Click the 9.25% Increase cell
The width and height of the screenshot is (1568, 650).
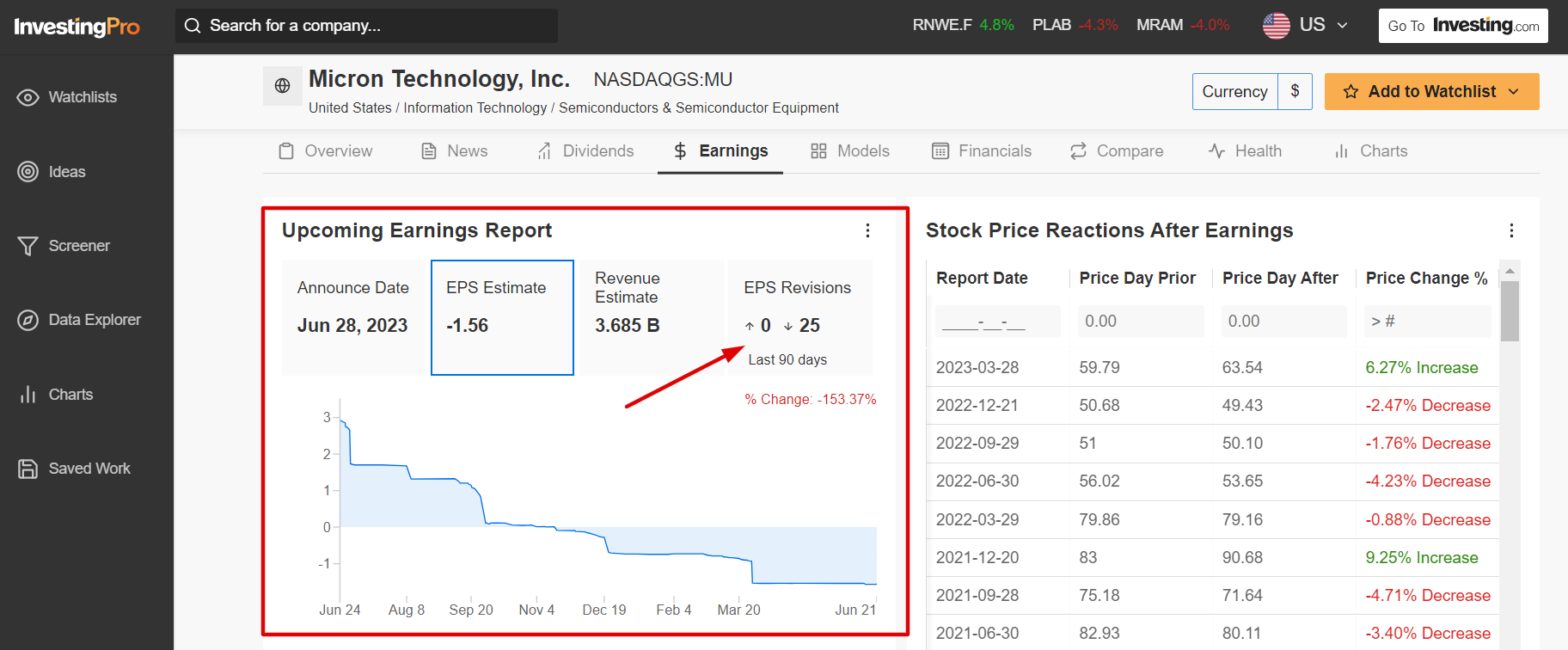point(1422,558)
